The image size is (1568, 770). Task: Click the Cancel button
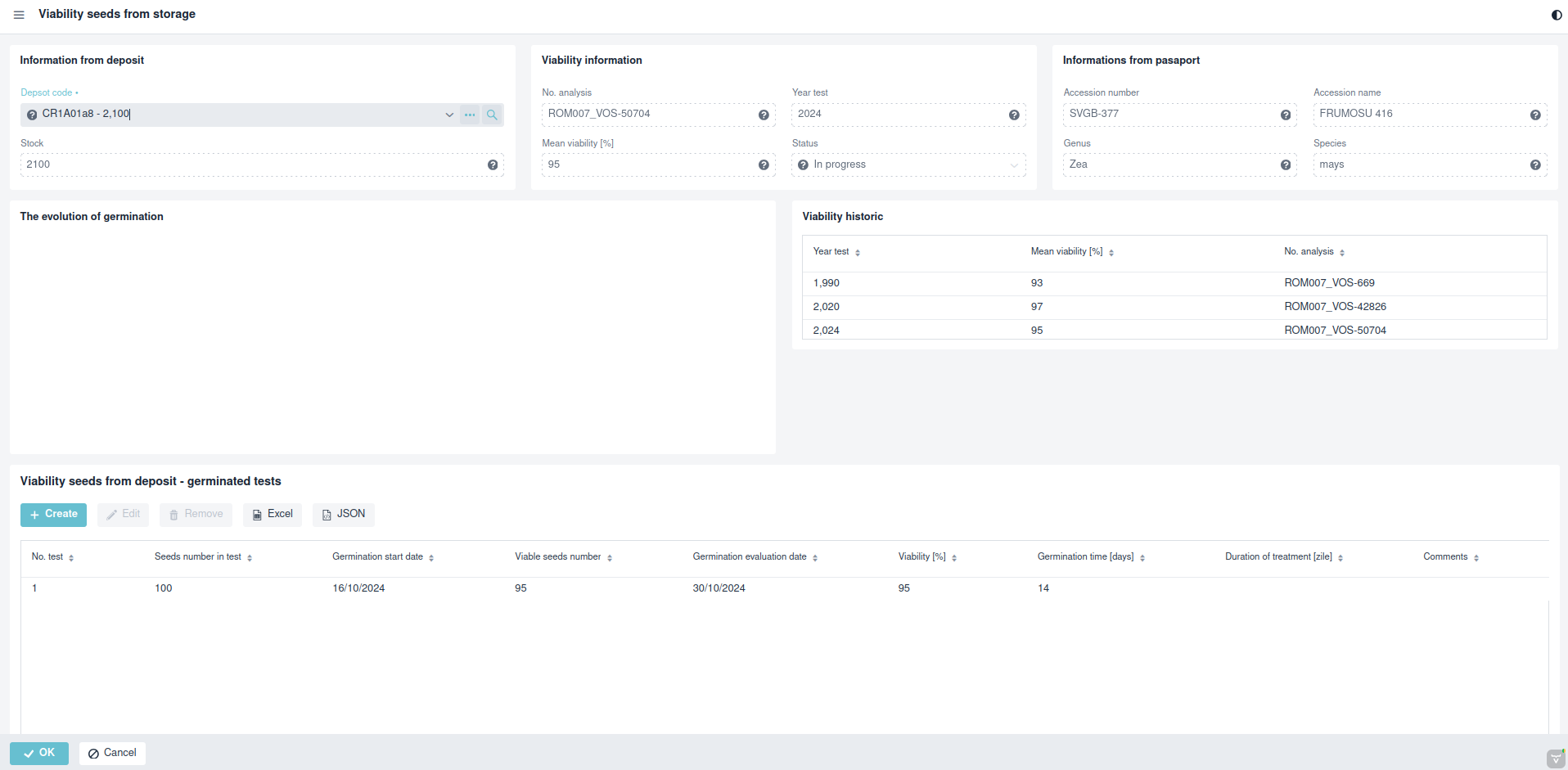112,753
